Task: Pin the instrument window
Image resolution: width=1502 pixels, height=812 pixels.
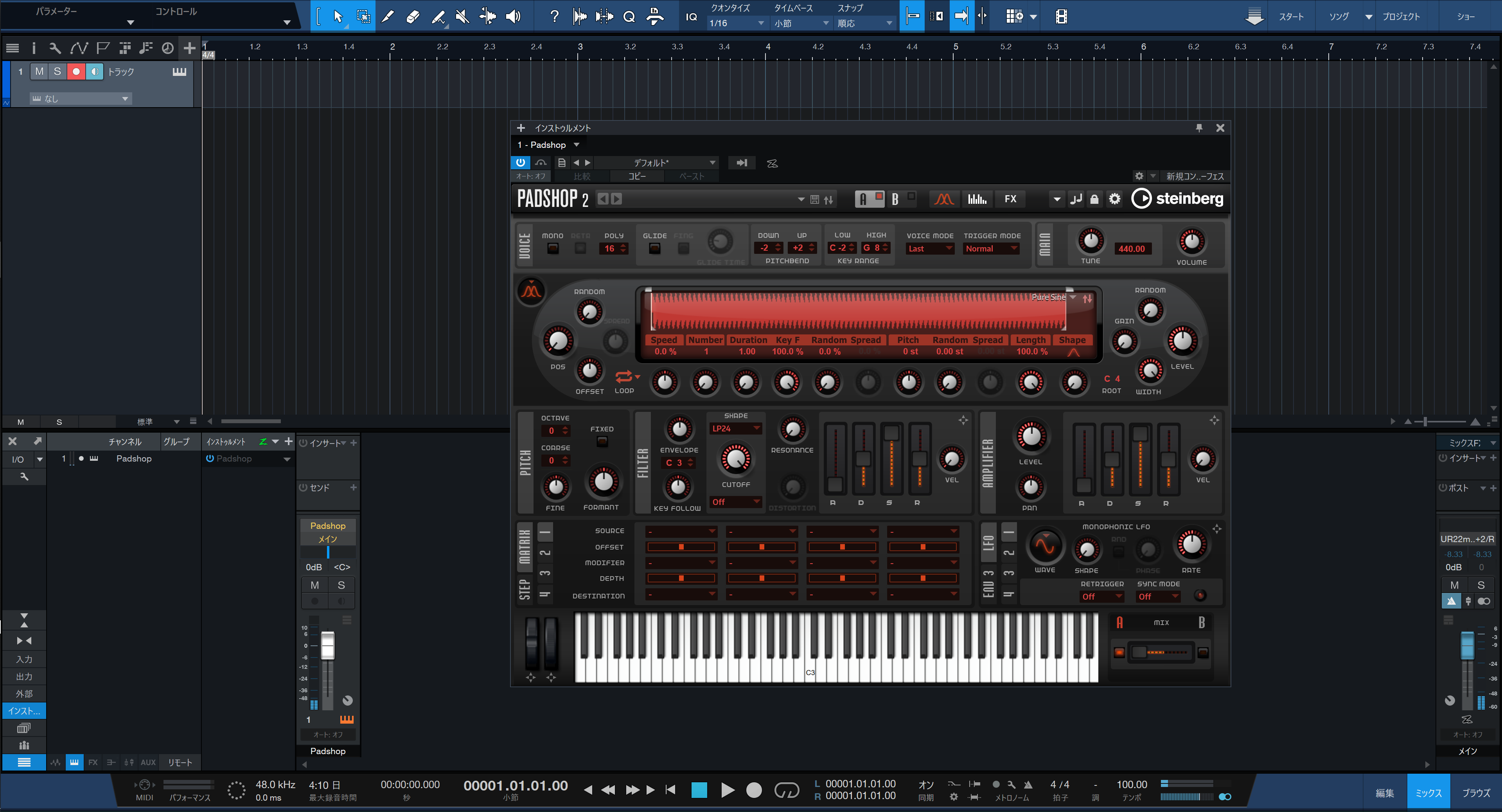Action: [x=1199, y=128]
